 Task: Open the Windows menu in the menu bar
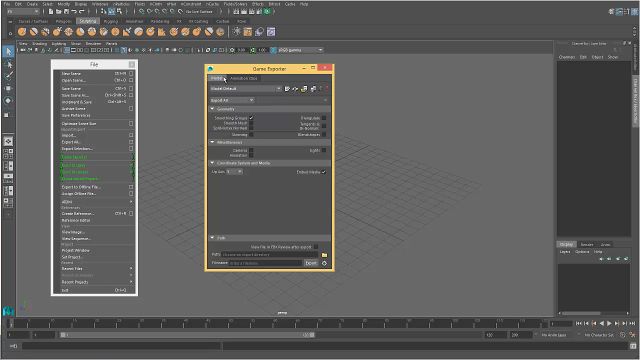(100, 4)
